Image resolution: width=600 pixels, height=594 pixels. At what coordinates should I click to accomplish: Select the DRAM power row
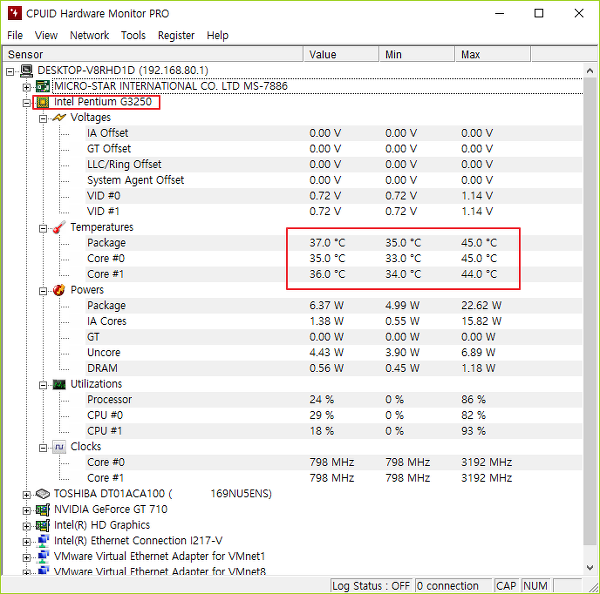[333, 368]
